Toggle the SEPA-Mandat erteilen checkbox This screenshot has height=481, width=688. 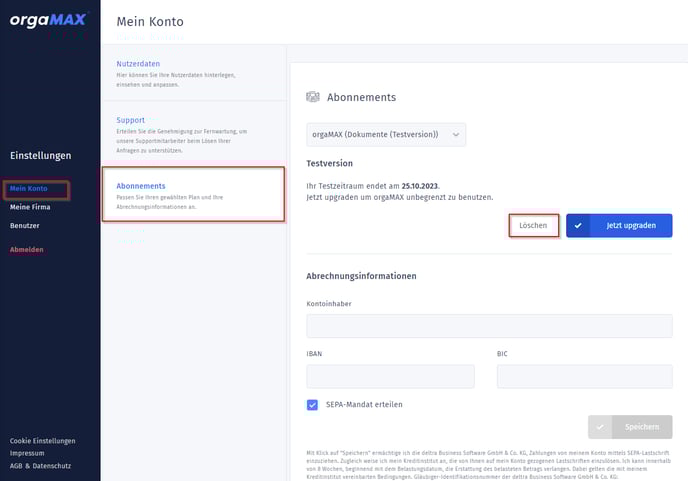point(312,405)
